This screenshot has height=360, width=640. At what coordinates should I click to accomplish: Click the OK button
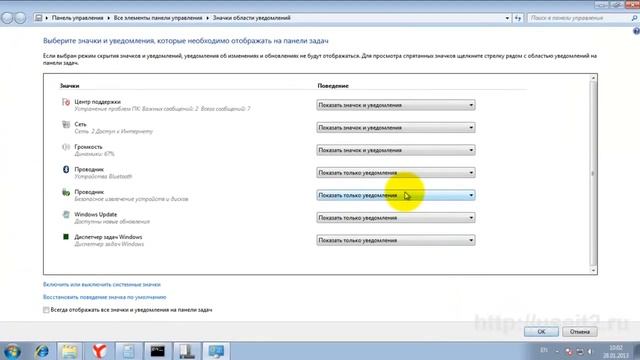pyautogui.click(x=541, y=332)
